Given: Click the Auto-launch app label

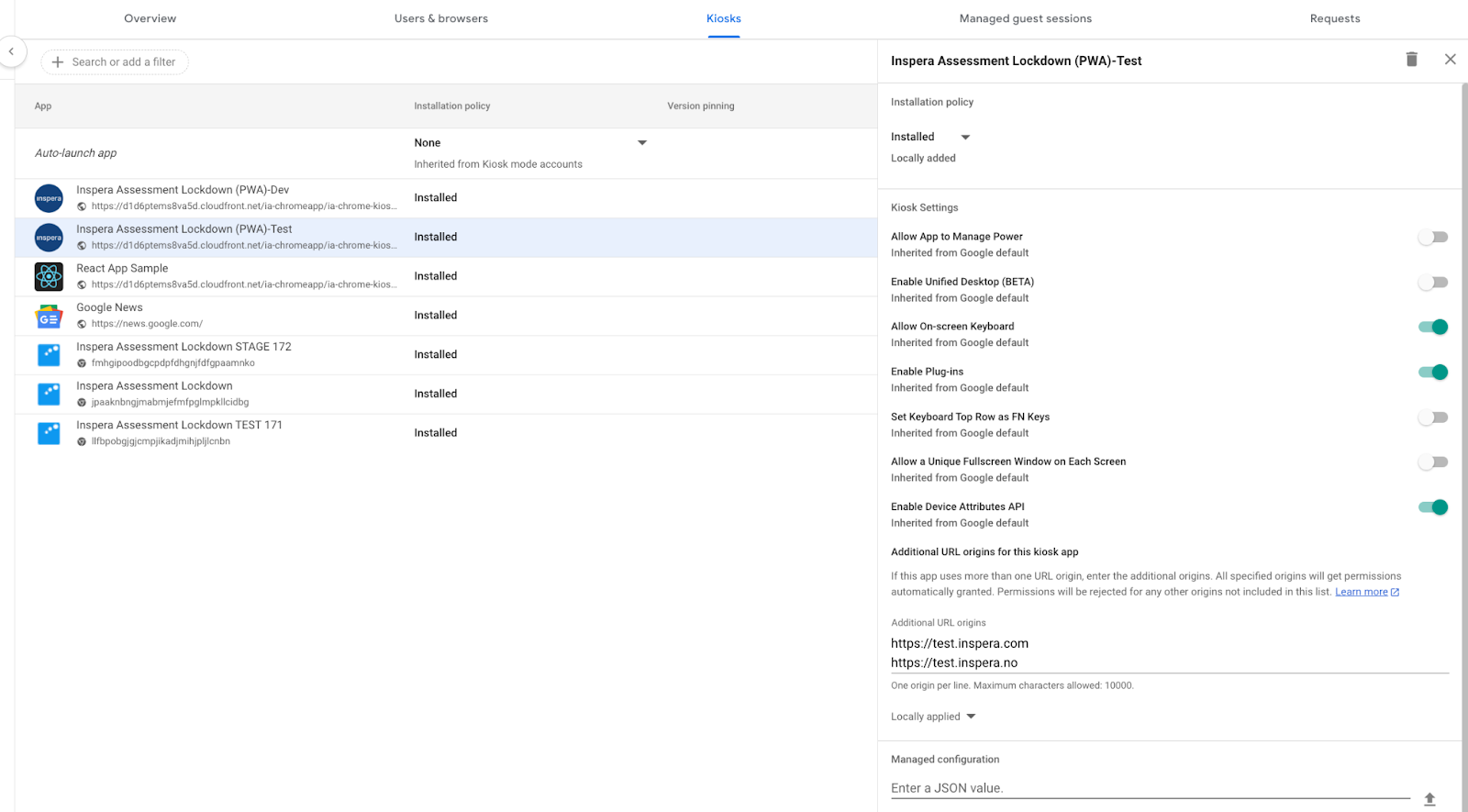Looking at the screenshot, I should (76, 153).
